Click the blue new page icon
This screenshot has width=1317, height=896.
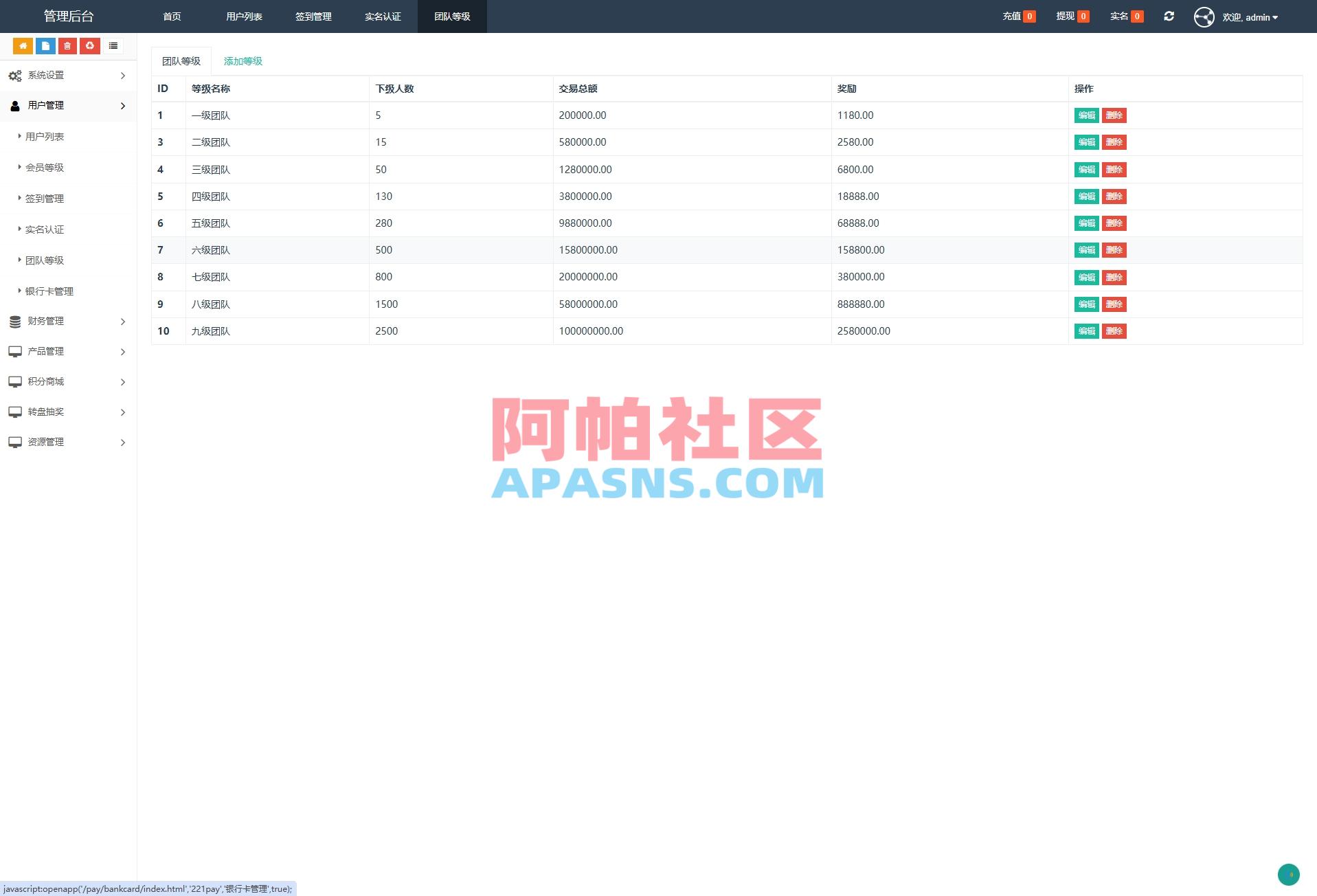point(45,45)
